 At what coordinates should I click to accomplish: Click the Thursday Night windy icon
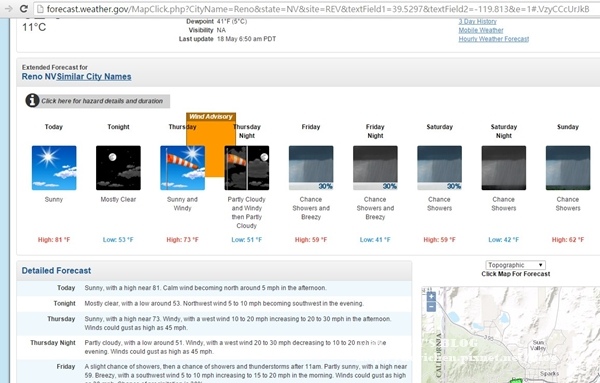[247, 168]
